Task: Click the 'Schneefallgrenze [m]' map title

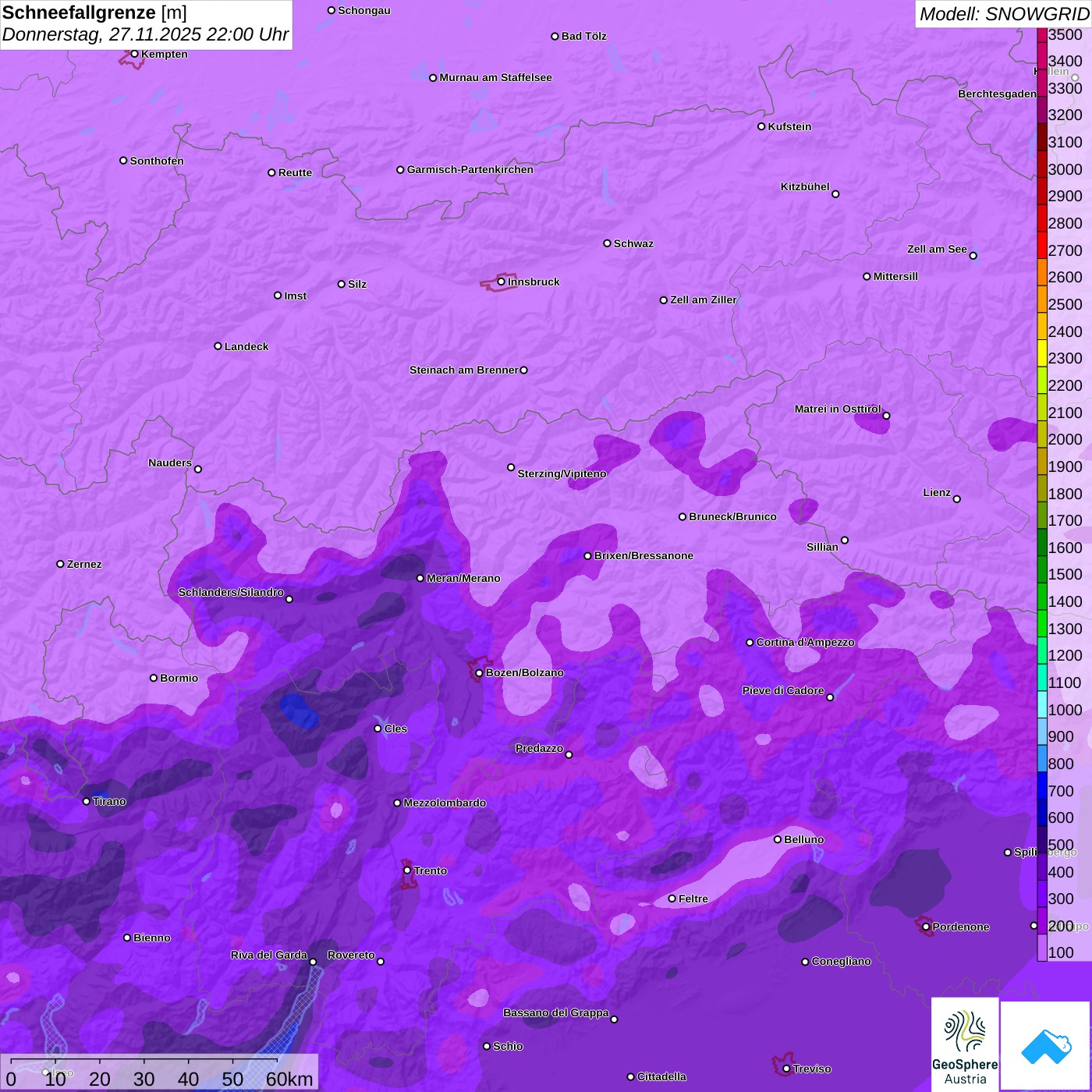Action: (x=95, y=12)
